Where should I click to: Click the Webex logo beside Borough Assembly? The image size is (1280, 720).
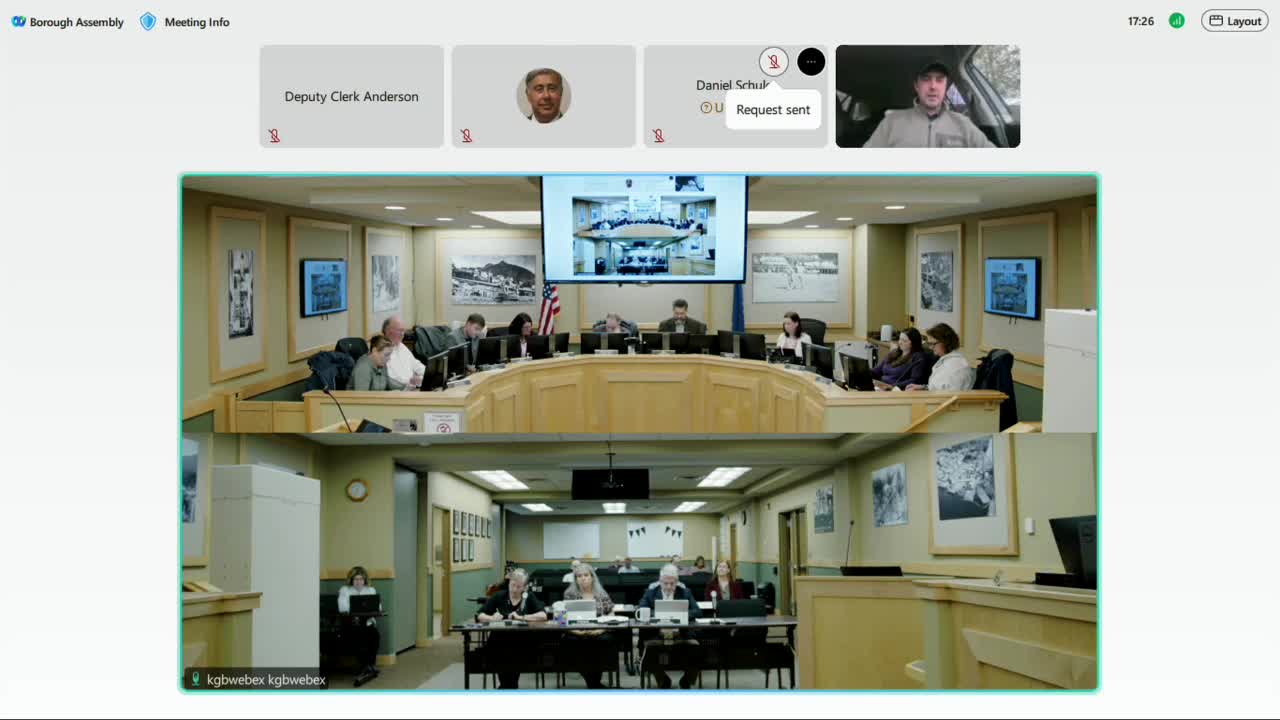pyautogui.click(x=18, y=22)
